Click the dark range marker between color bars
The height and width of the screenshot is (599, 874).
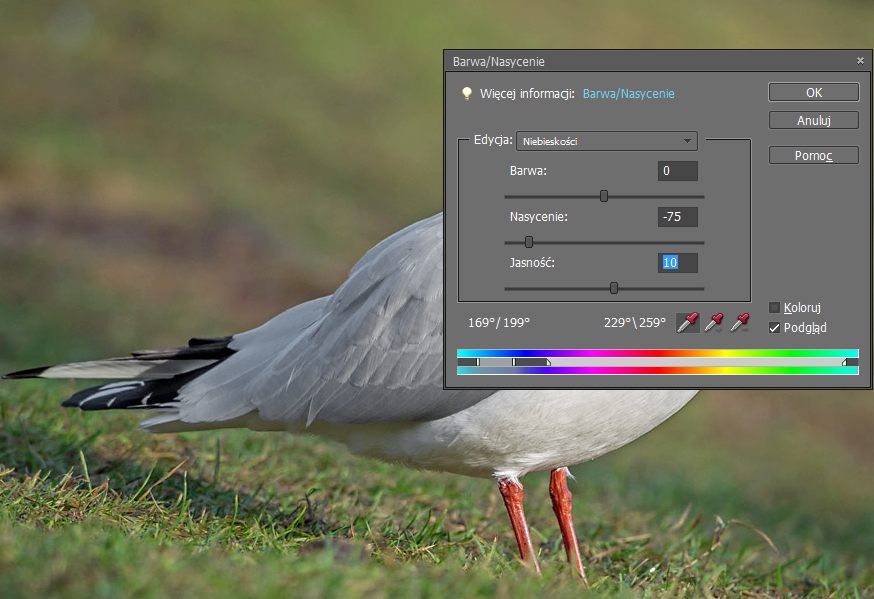pos(531,362)
